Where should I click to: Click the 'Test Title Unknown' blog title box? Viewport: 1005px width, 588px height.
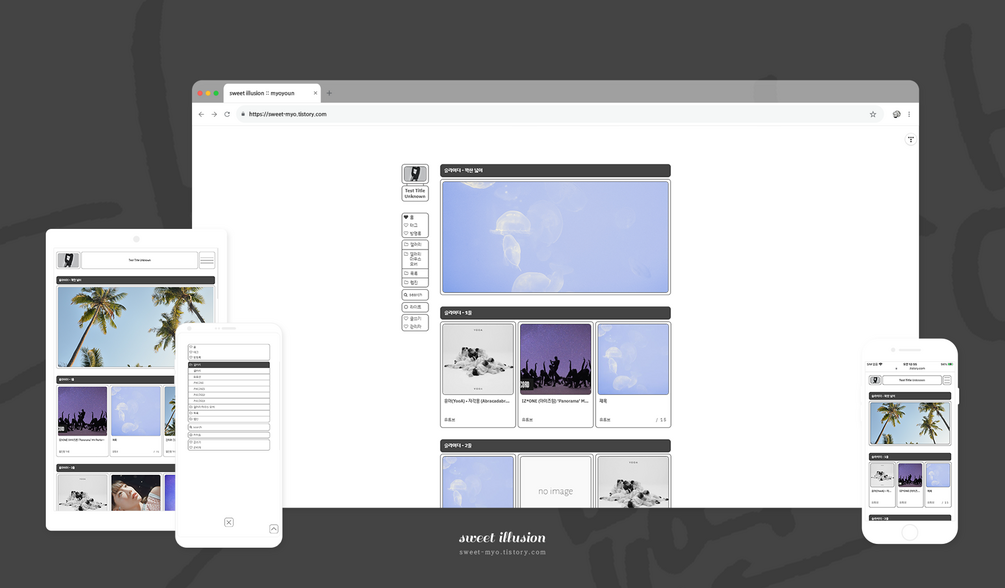point(415,193)
